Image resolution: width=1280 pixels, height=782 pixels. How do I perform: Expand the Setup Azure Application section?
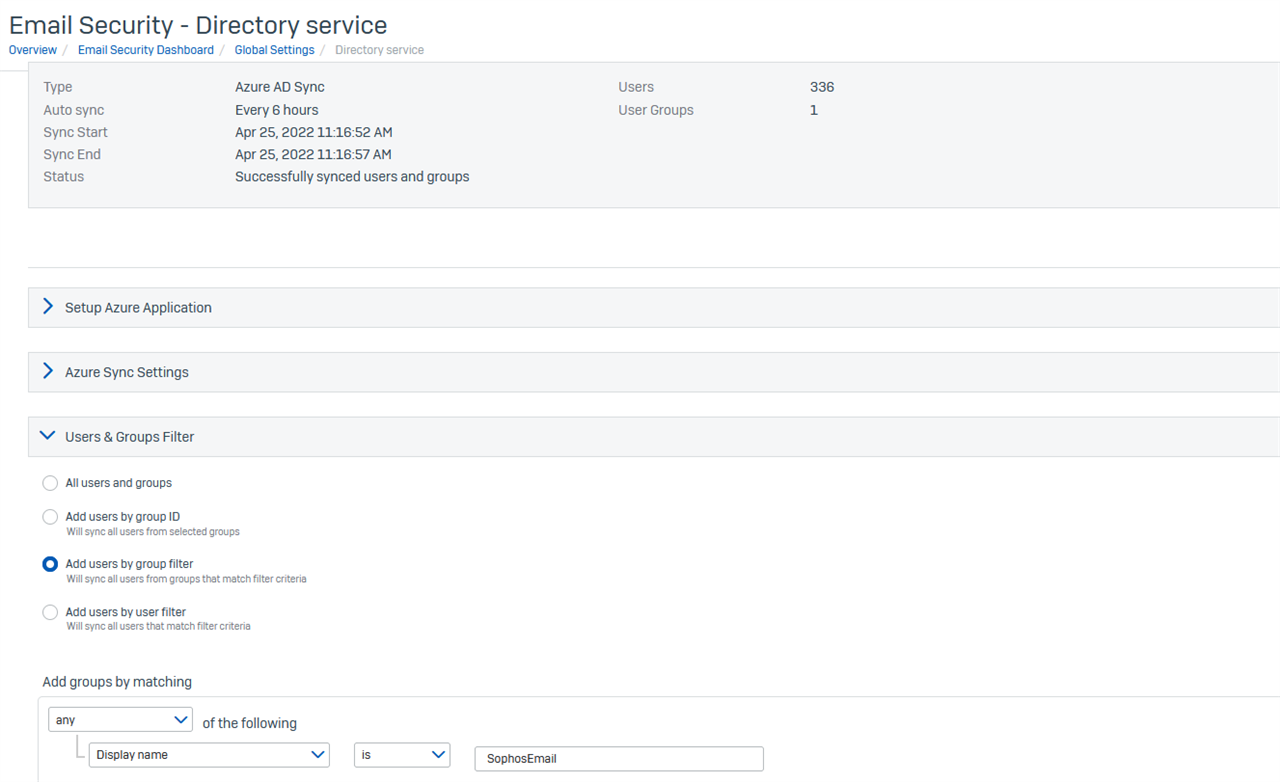point(654,308)
